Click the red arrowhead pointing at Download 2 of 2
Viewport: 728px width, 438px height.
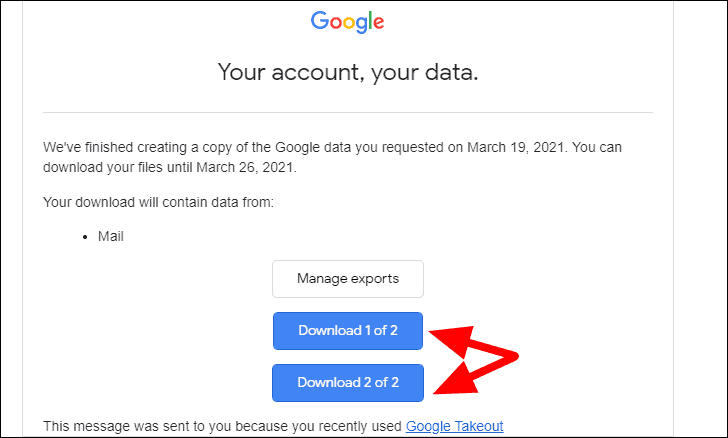click(x=457, y=380)
